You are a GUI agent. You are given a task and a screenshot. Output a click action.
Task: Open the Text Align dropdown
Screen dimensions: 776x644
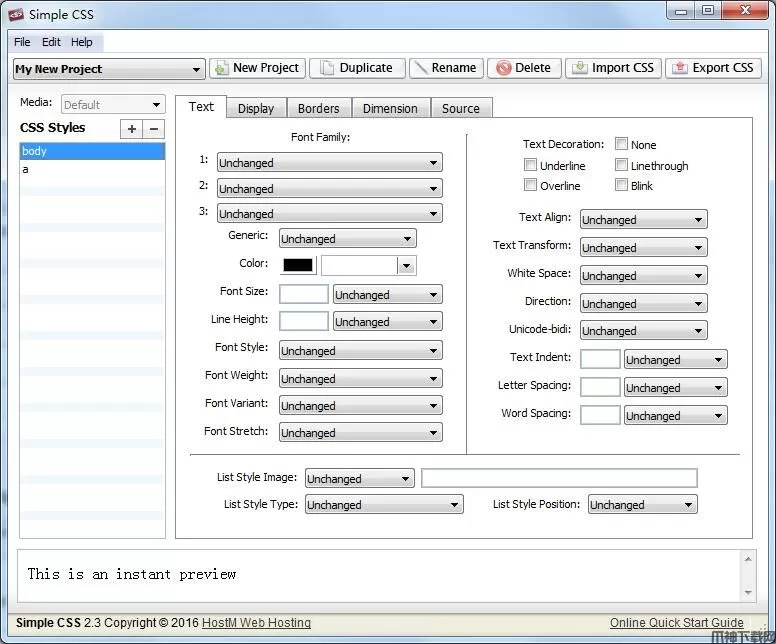click(x=643, y=220)
